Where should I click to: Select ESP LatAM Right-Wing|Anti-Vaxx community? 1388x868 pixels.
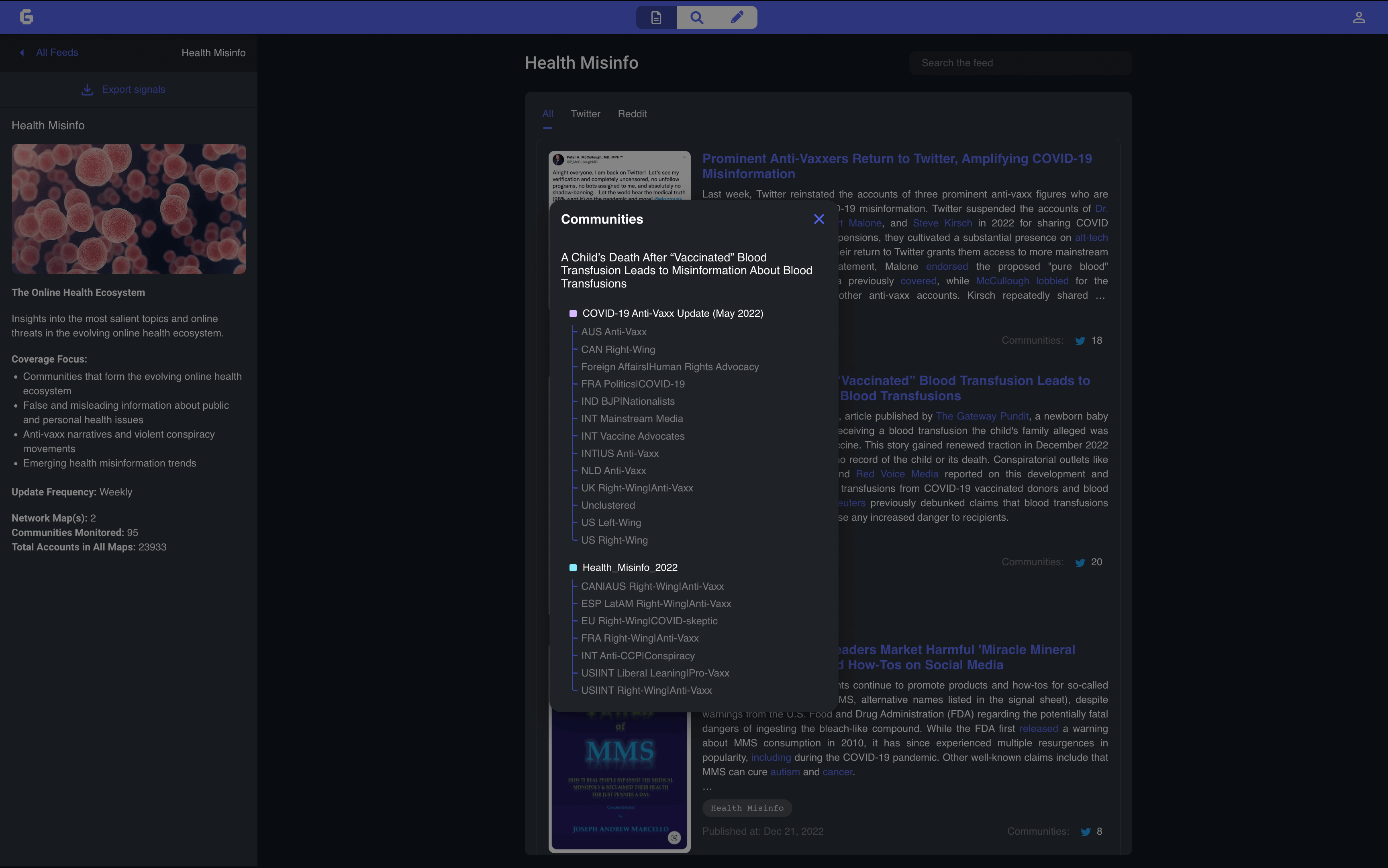(x=656, y=604)
